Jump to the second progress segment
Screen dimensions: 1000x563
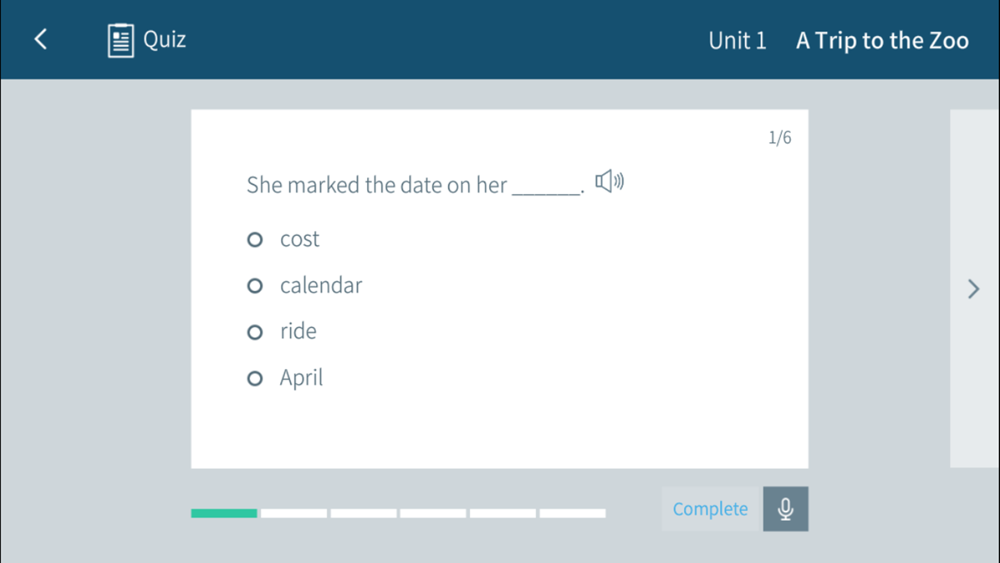[294, 513]
